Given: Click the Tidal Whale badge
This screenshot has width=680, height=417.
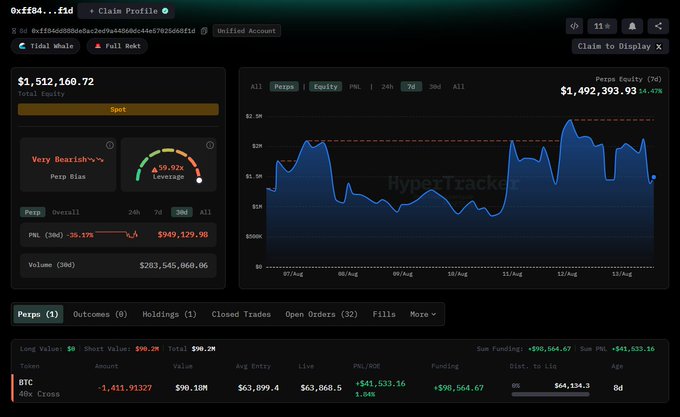Looking at the screenshot, I should click(x=46, y=46).
